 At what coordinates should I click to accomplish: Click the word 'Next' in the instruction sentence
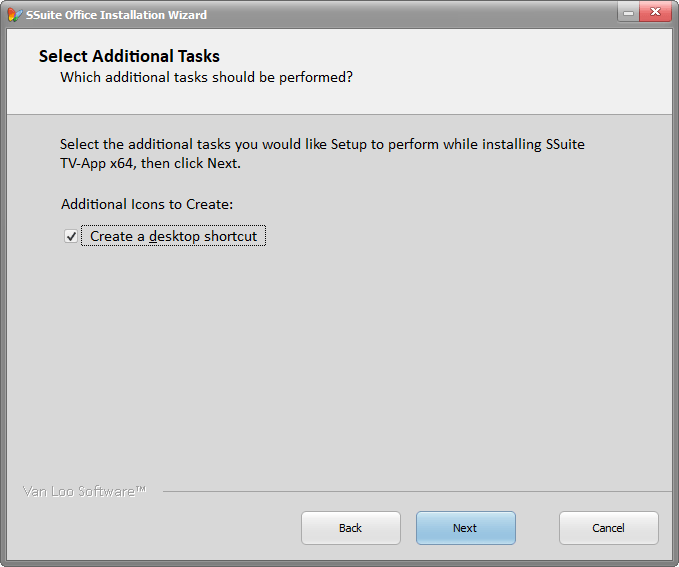[223, 163]
